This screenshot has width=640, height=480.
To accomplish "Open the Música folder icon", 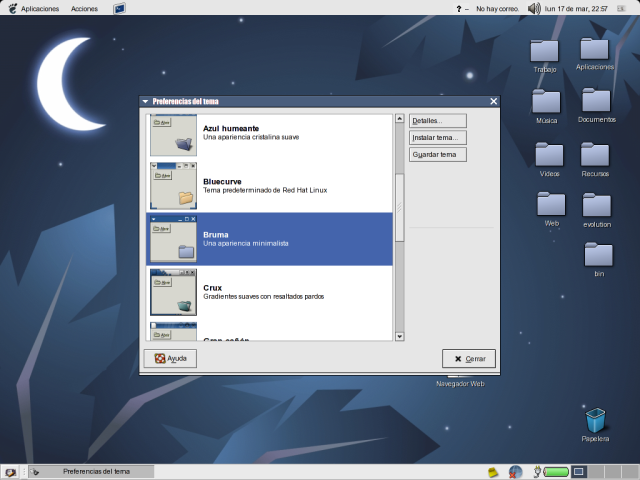I will [x=546, y=101].
